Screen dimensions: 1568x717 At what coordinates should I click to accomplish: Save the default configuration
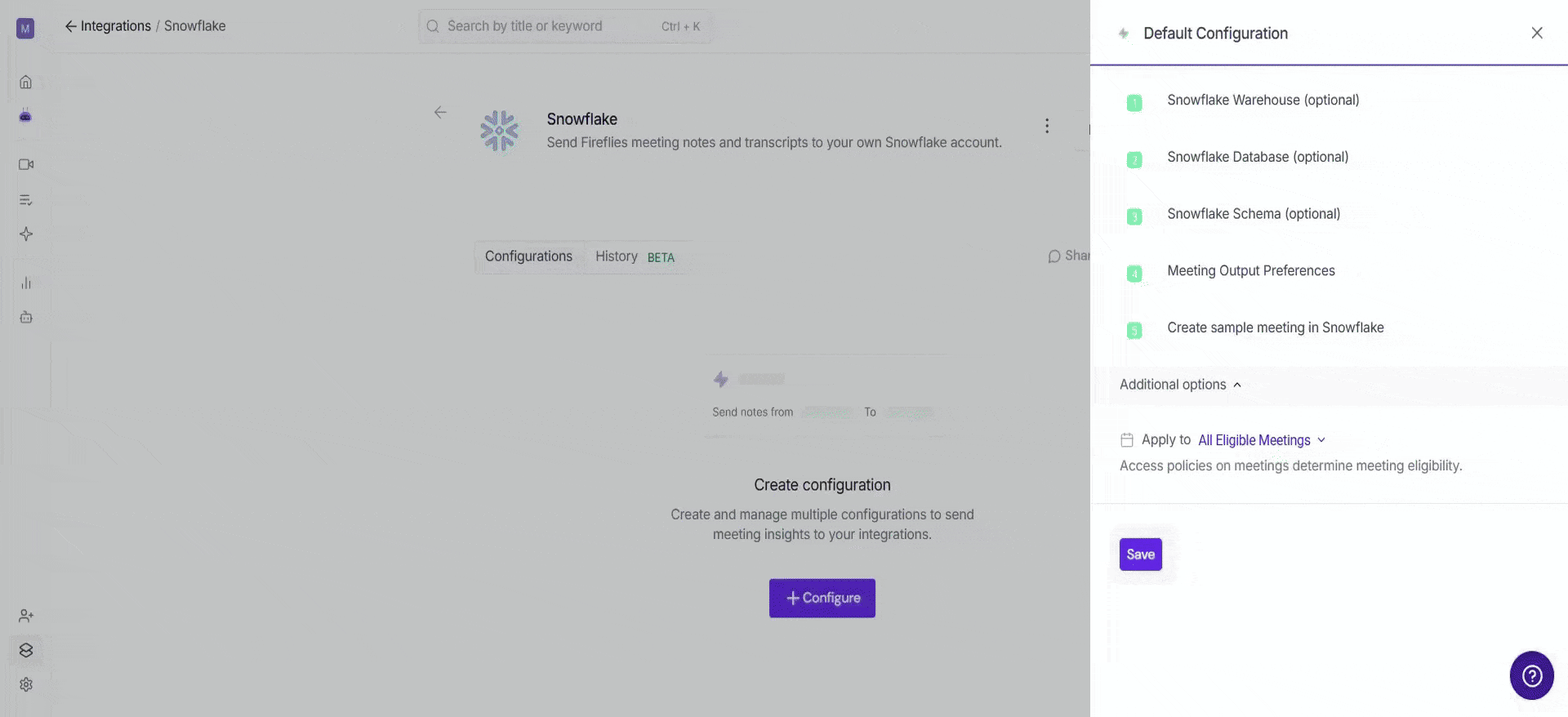1140,554
